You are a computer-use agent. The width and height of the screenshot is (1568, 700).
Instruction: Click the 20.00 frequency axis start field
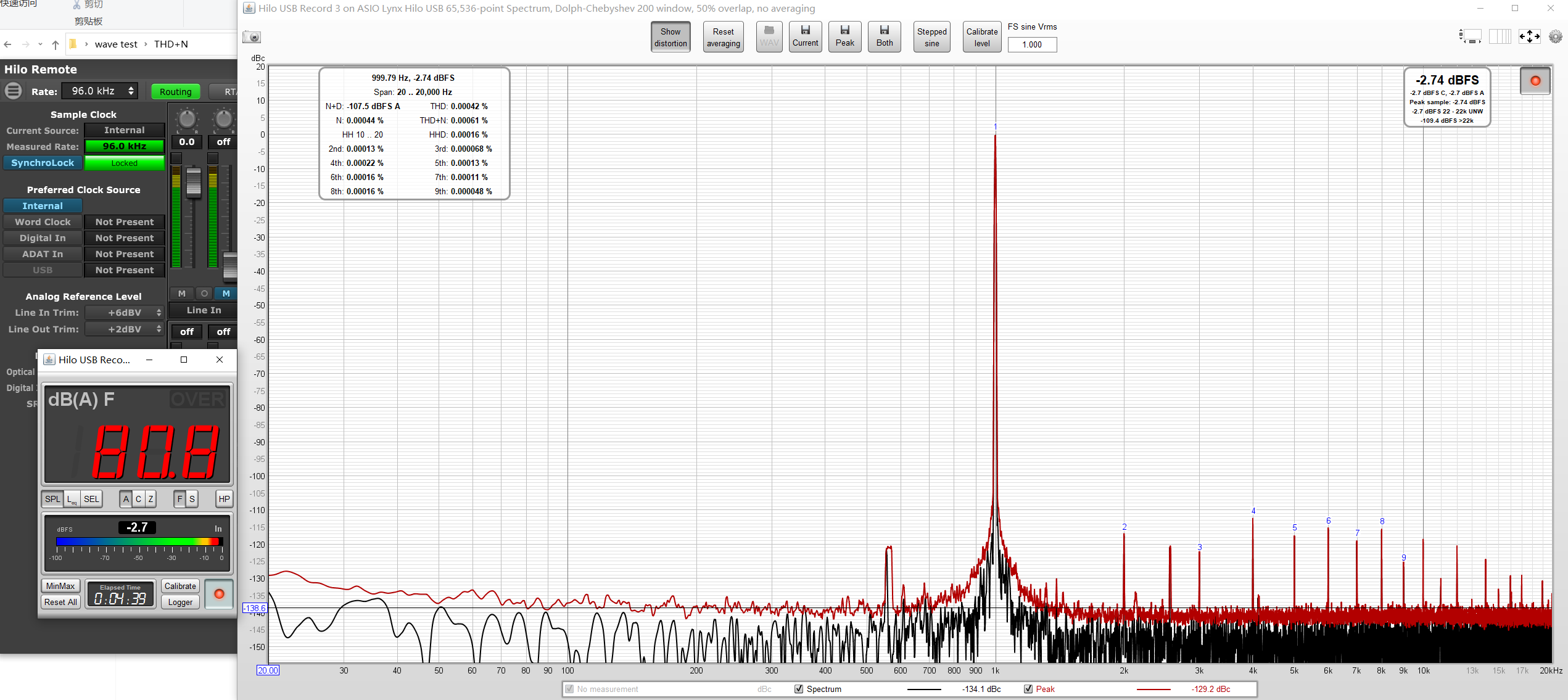pyautogui.click(x=268, y=670)
